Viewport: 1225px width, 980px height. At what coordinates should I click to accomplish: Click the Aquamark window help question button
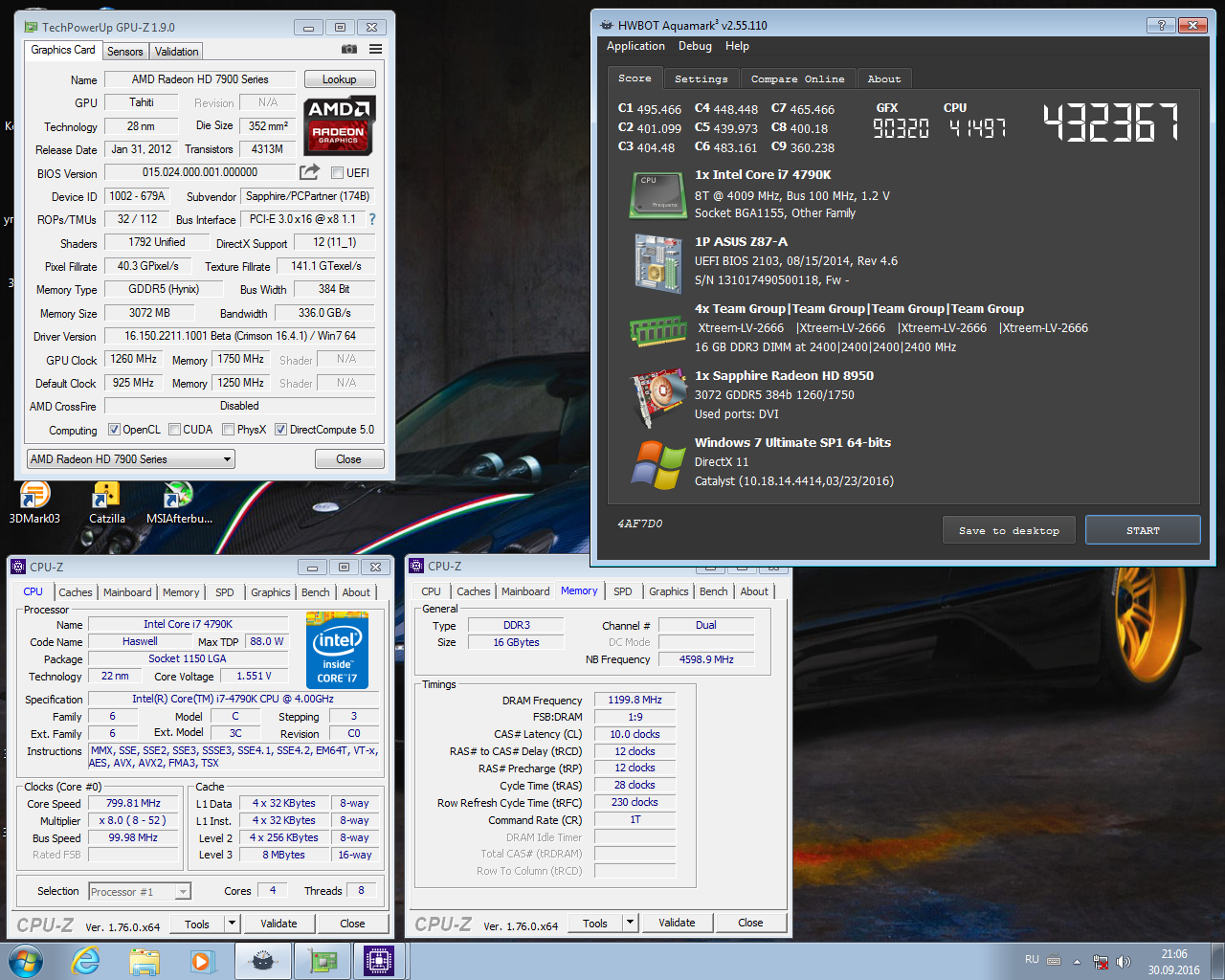(1161, 25)
